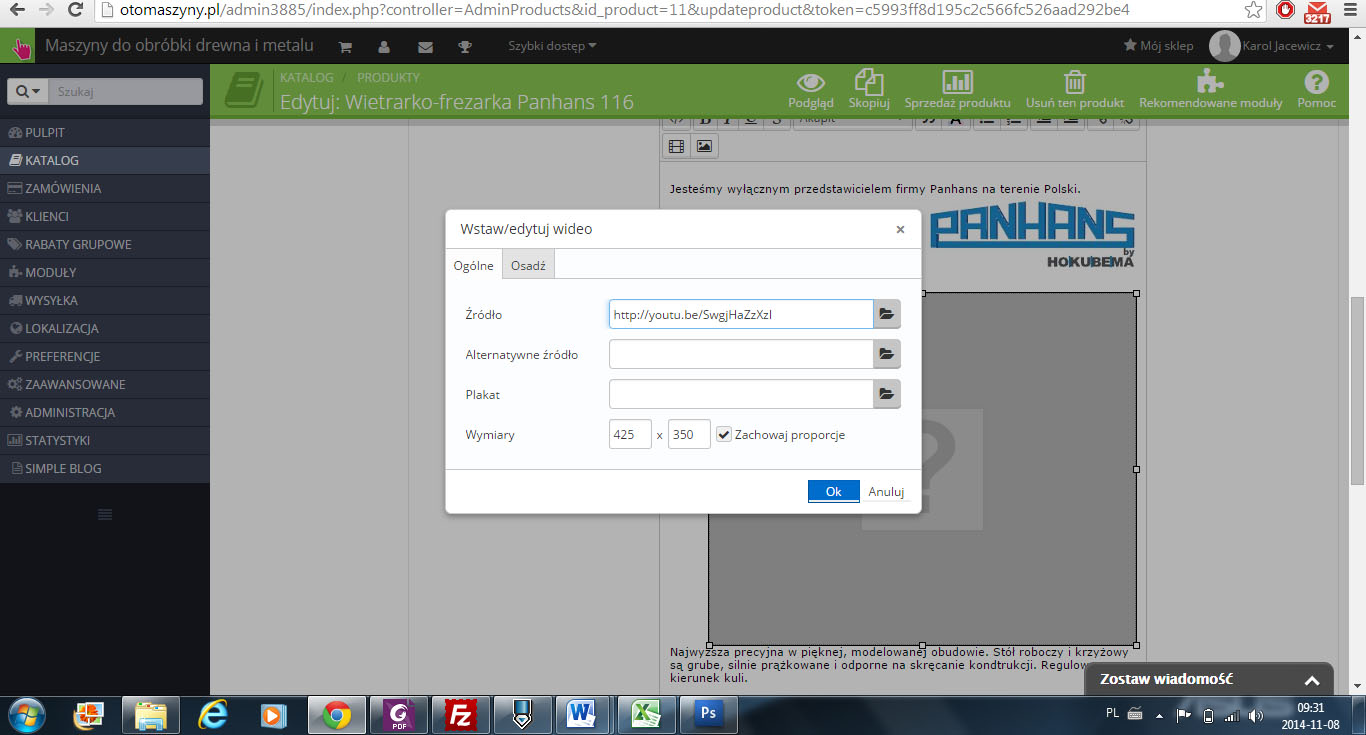Open RABATY GRUPOWE in the sidebar
Viewport: 1366px width, 735px height.
(105, 244)
